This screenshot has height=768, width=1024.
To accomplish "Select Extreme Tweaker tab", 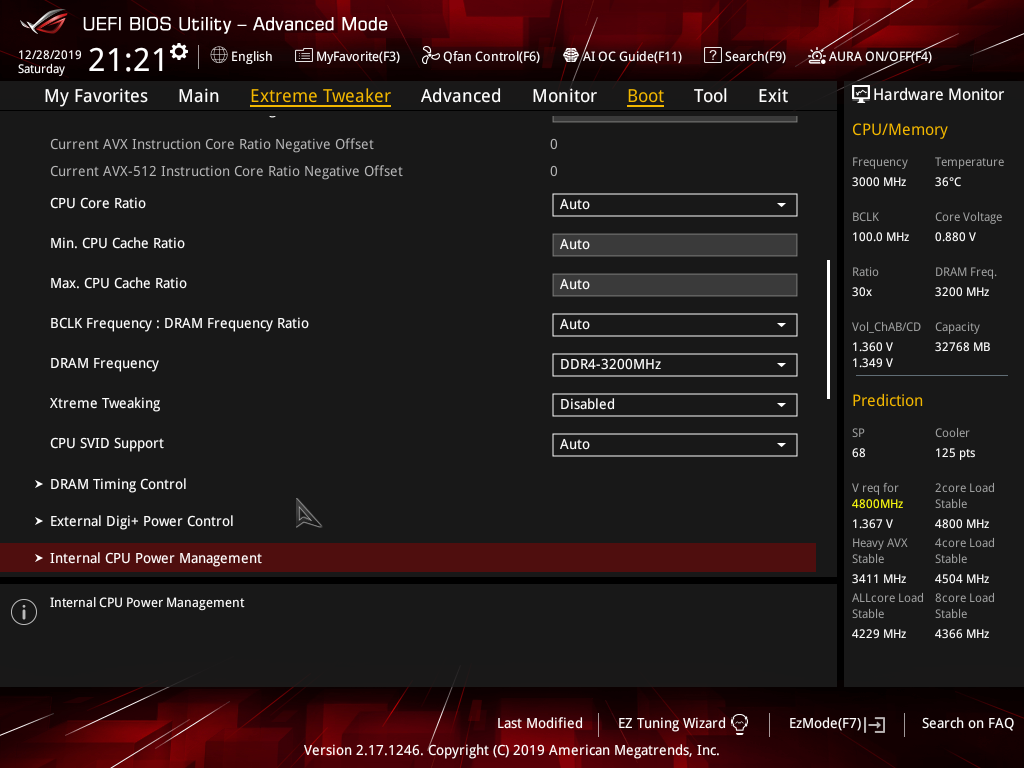I will (x=320, y=96).
